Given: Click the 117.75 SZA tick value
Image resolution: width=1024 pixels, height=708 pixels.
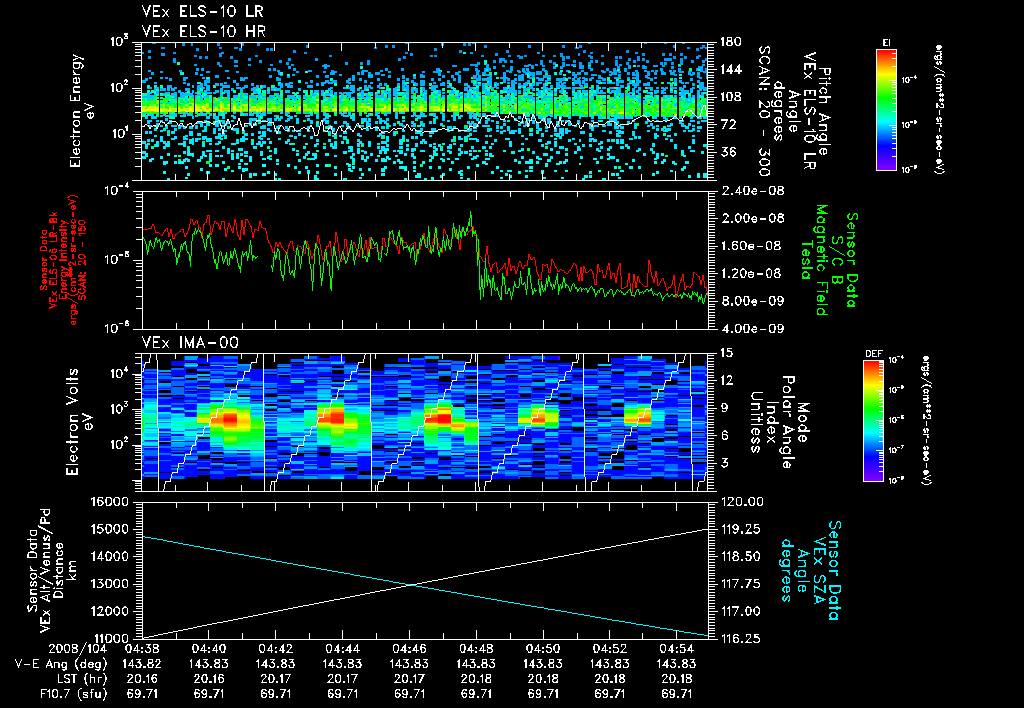Looking at the screenshot, I should [741, 584].
